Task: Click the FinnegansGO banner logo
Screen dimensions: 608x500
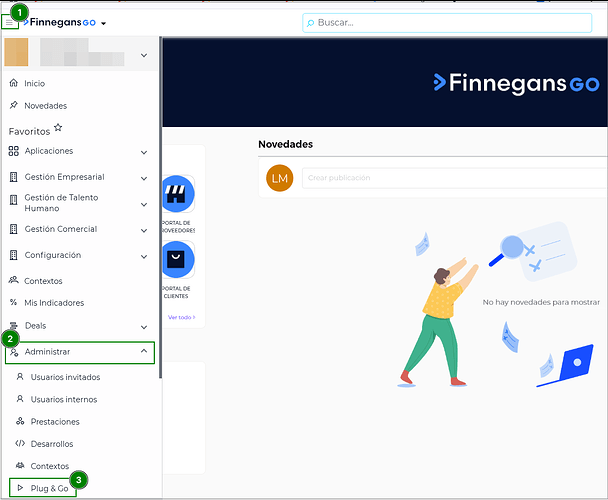Action: [516, 83]
